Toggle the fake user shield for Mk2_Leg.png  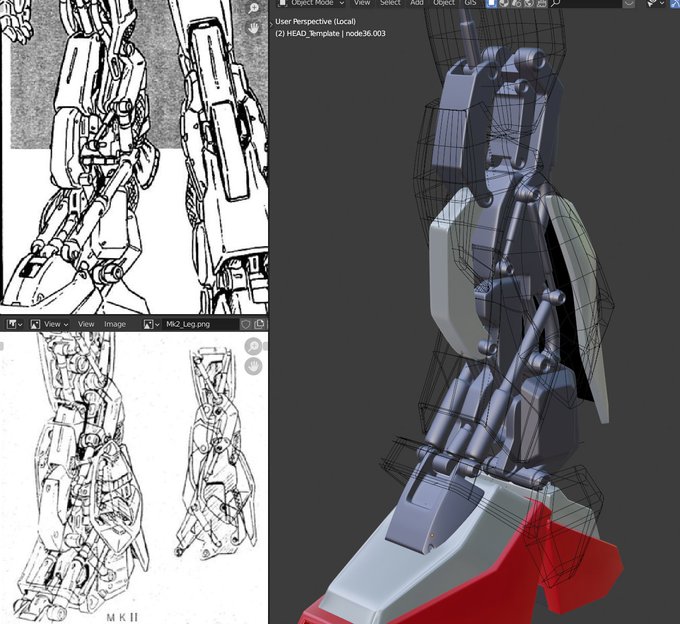[x=246, y=324]
